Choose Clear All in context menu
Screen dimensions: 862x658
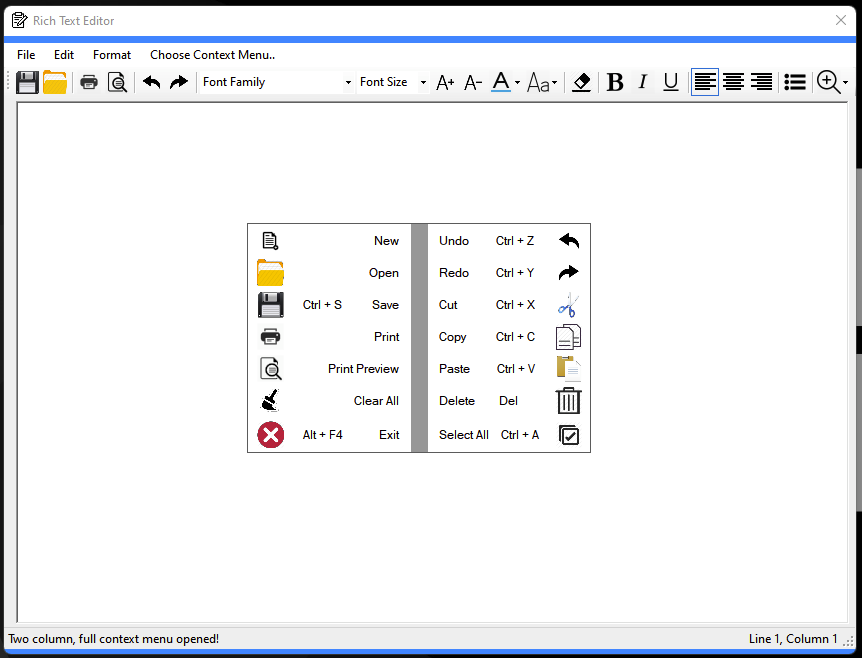click(329, 401)
